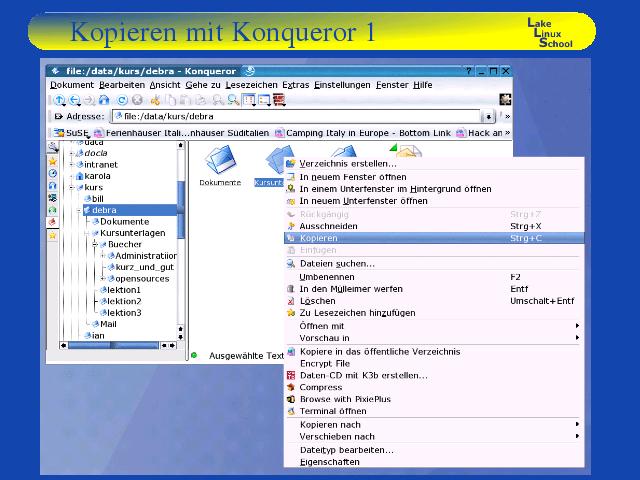640x480 pixels.
Task: Click the location icon left of Adresse
Action: point(58,117)
